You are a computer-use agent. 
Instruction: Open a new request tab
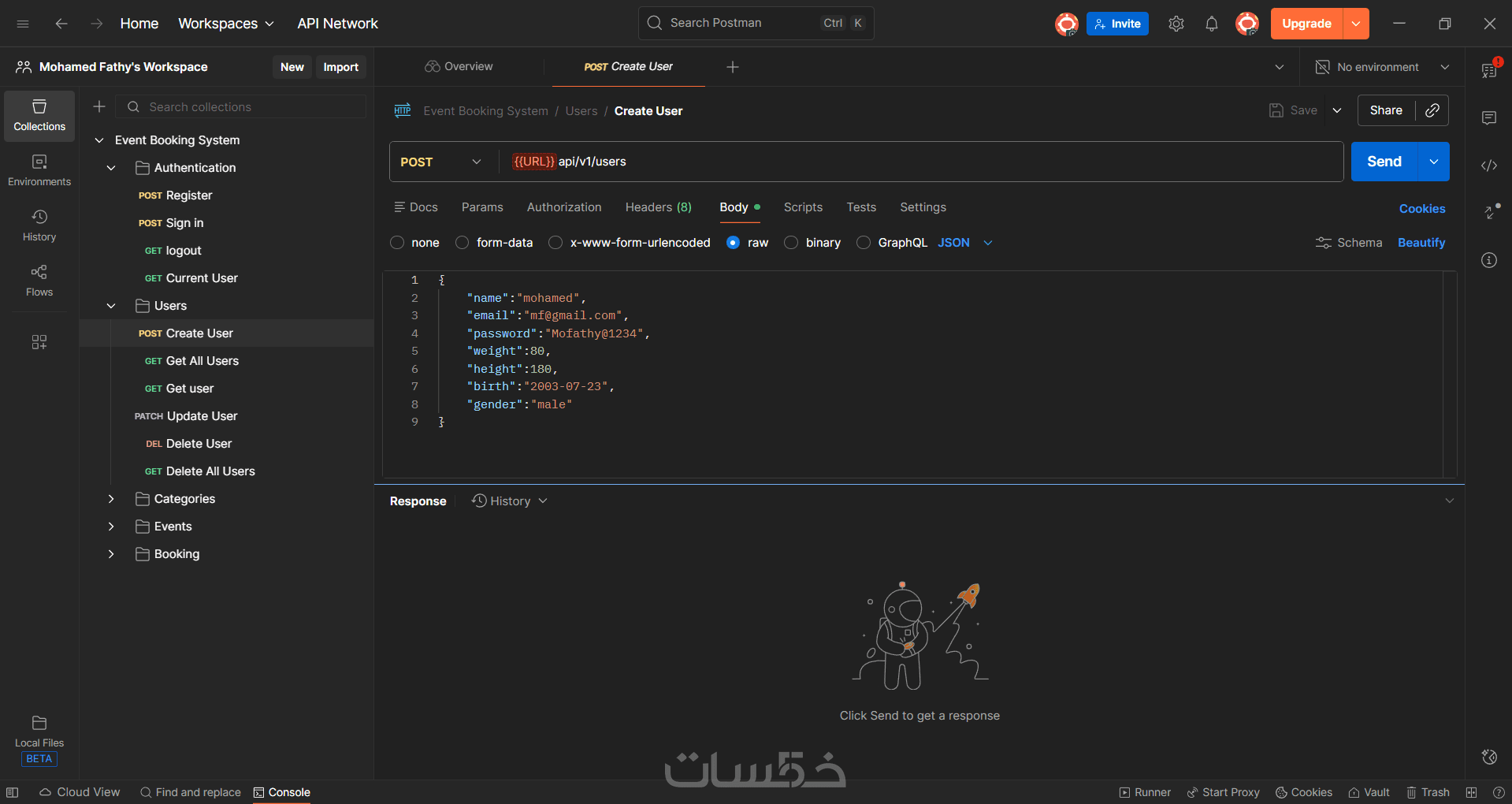[733, 67]
